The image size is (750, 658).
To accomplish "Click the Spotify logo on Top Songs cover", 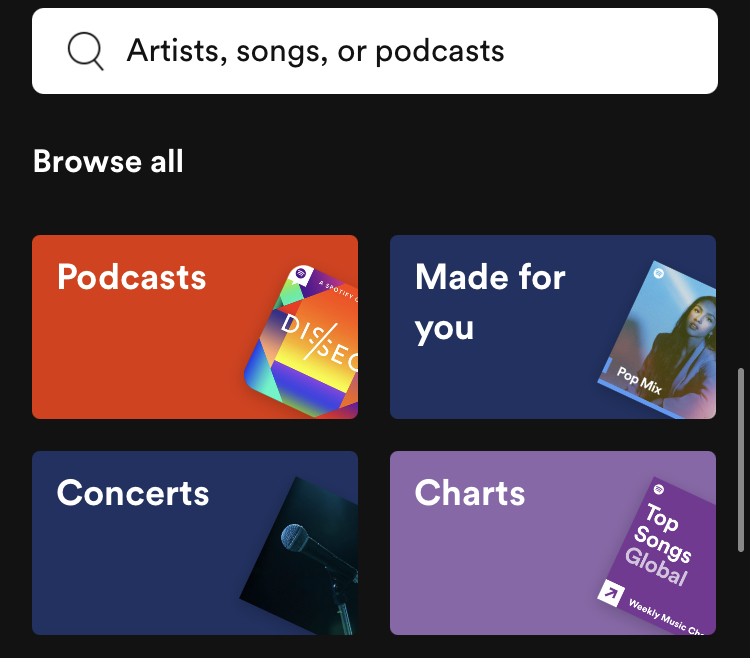I will (659, 489).
